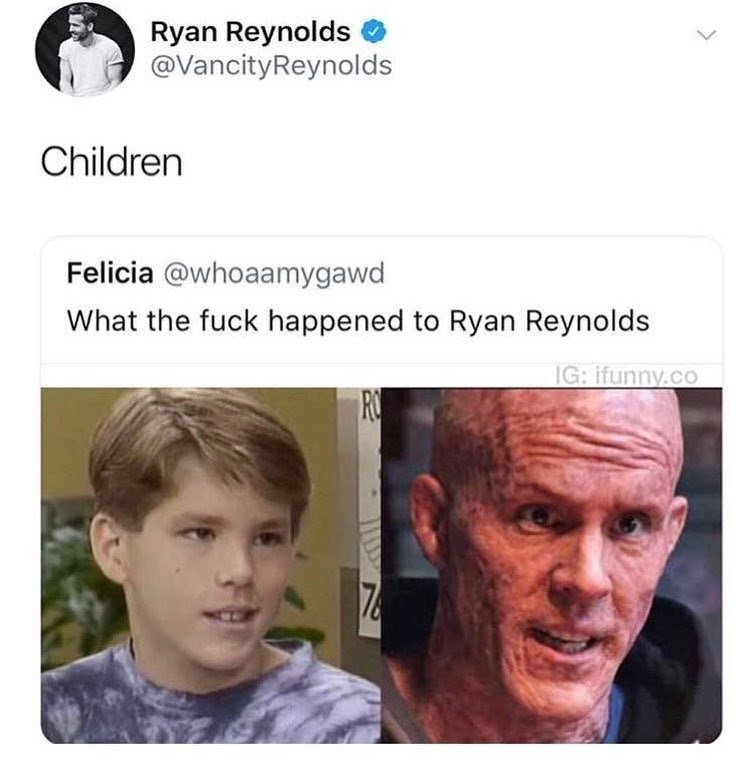
Task: Open the tweet author's round profile avatar
Action: (85, 50)
